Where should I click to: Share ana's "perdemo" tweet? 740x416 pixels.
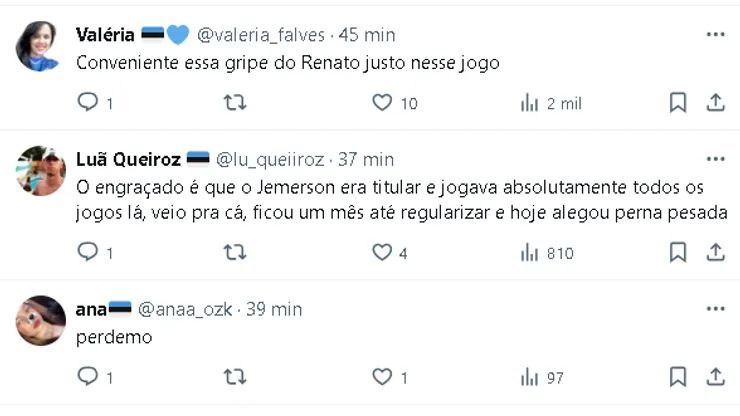[x=715, y=377]
